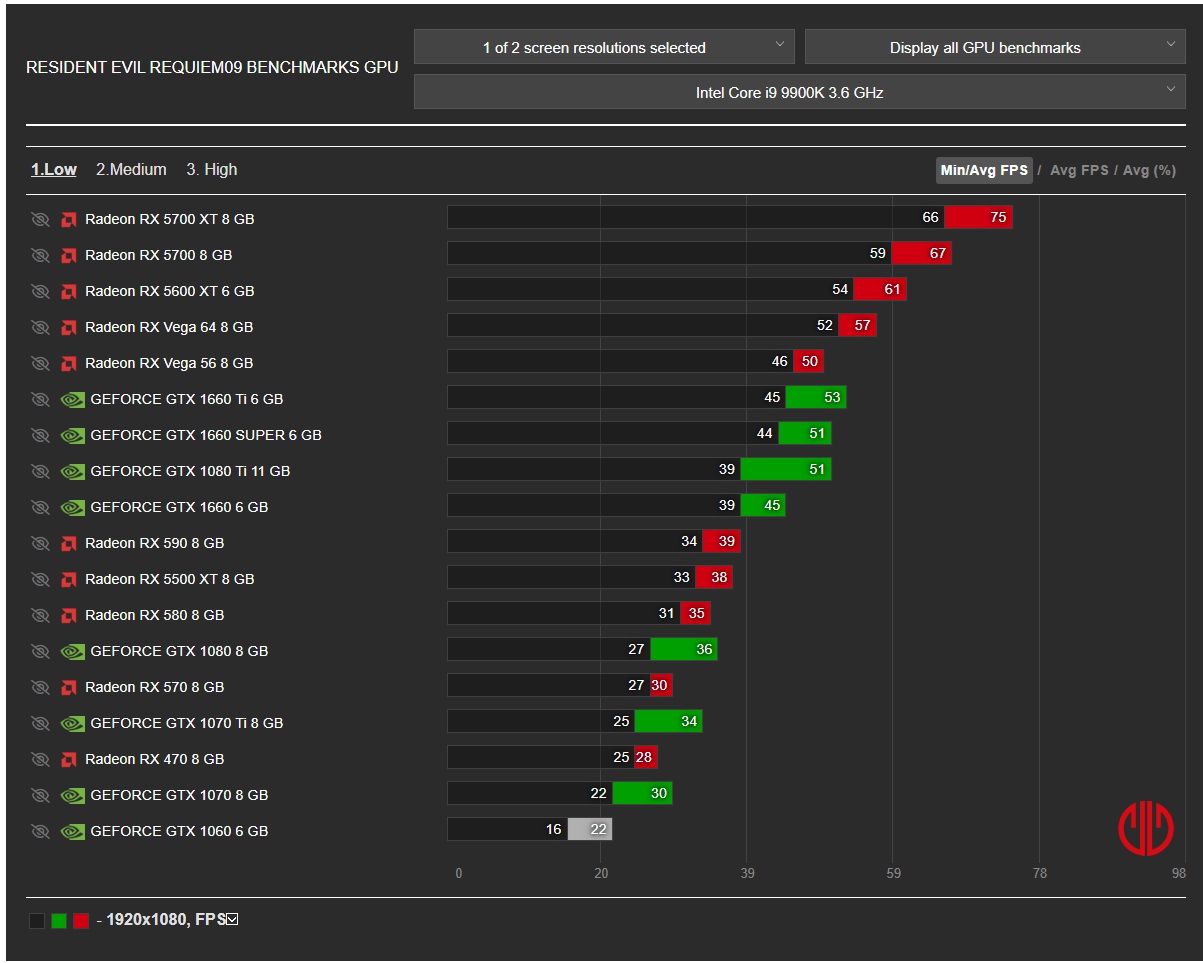Select the Avg (%) display mode

[x=1149, y=170]
